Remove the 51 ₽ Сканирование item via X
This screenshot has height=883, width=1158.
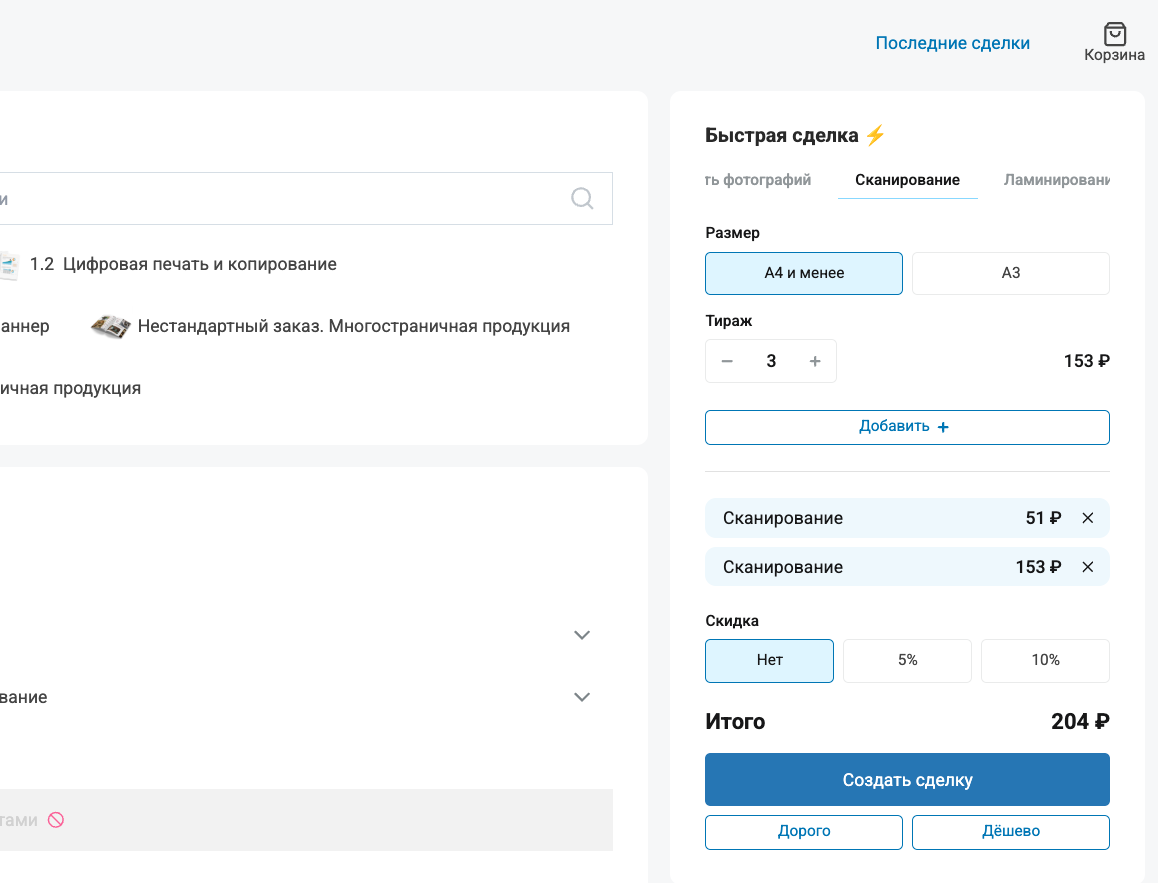(1088, 518)
